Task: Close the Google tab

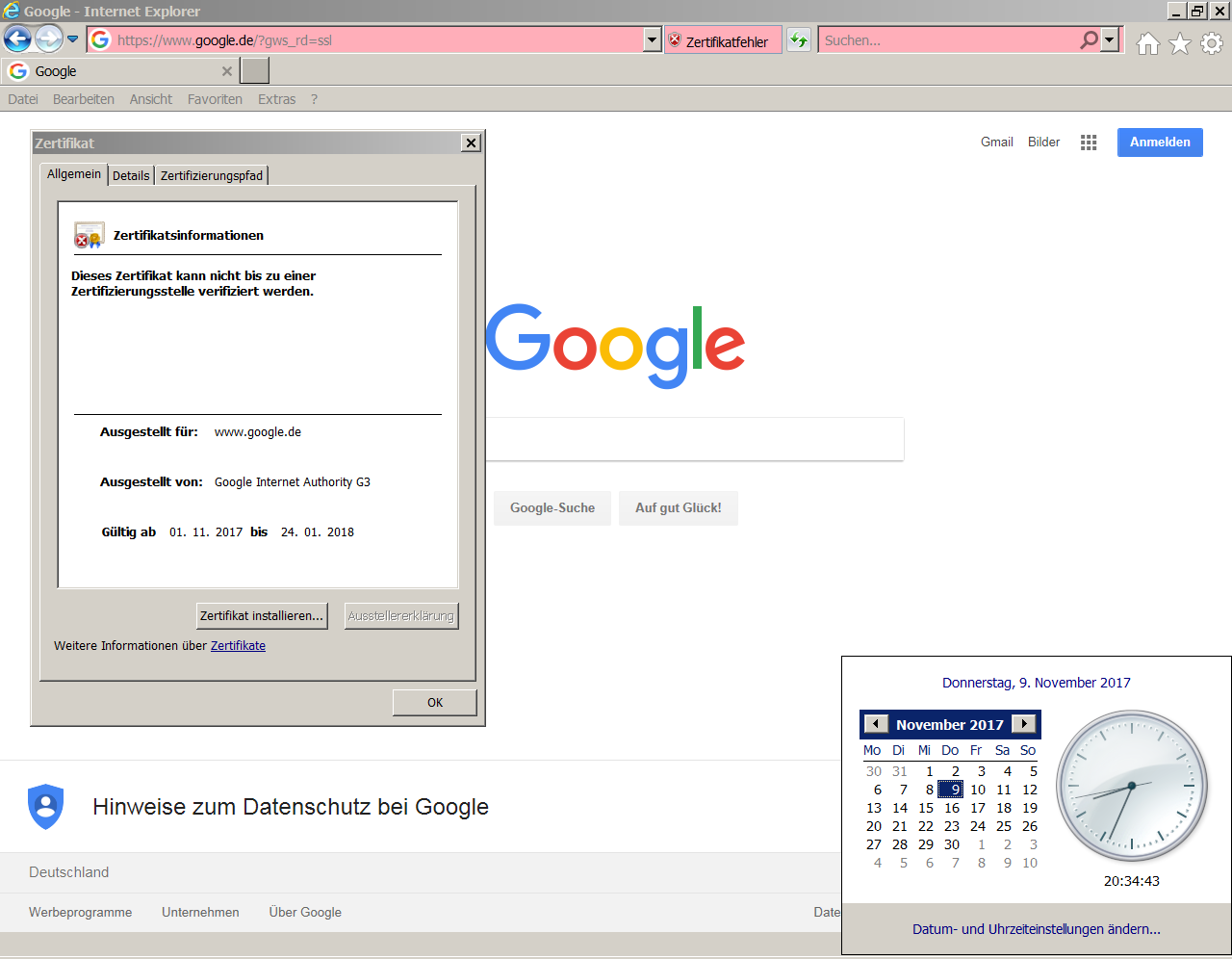Action: click(x=227, y=71)
